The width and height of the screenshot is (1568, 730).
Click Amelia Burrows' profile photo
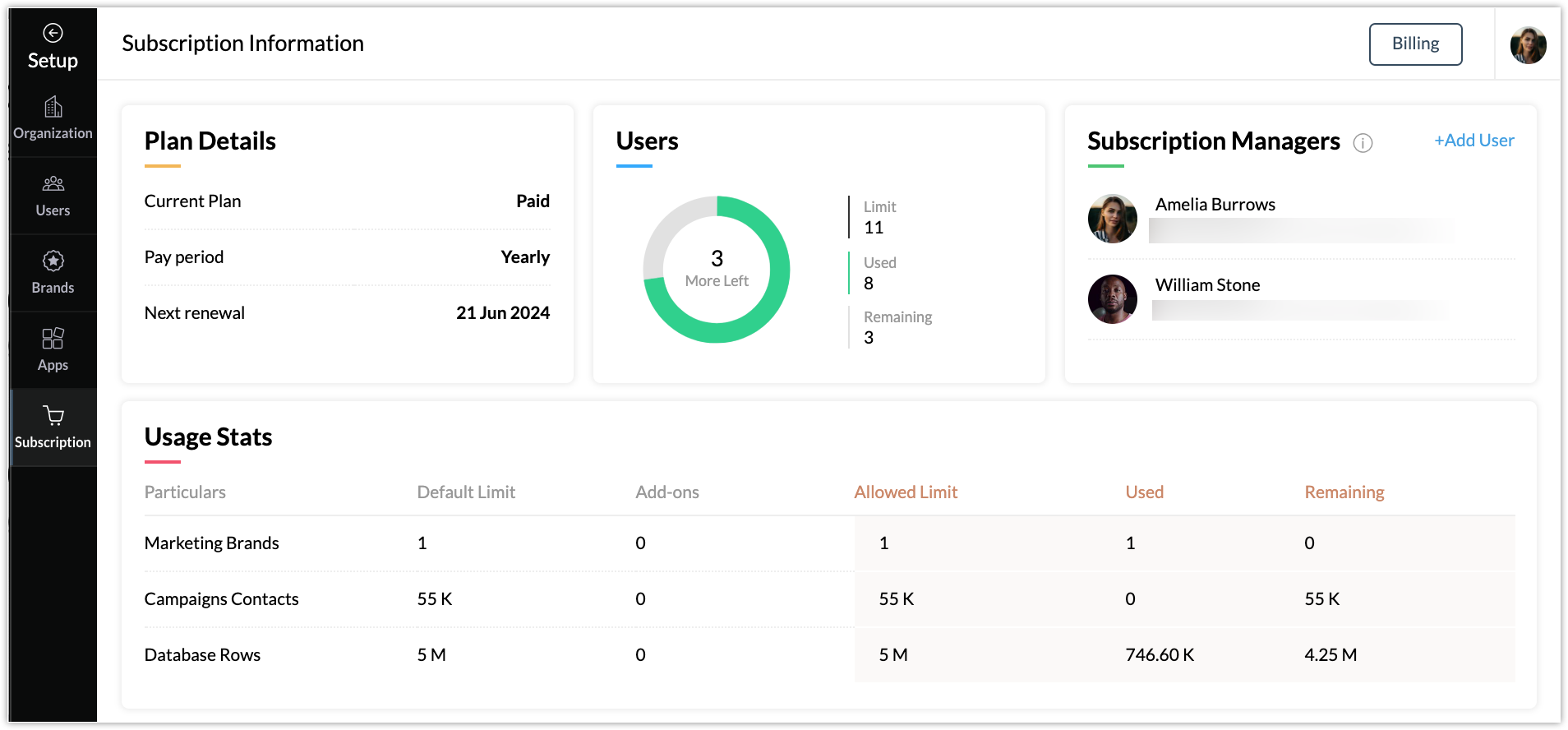(1112, 219)
